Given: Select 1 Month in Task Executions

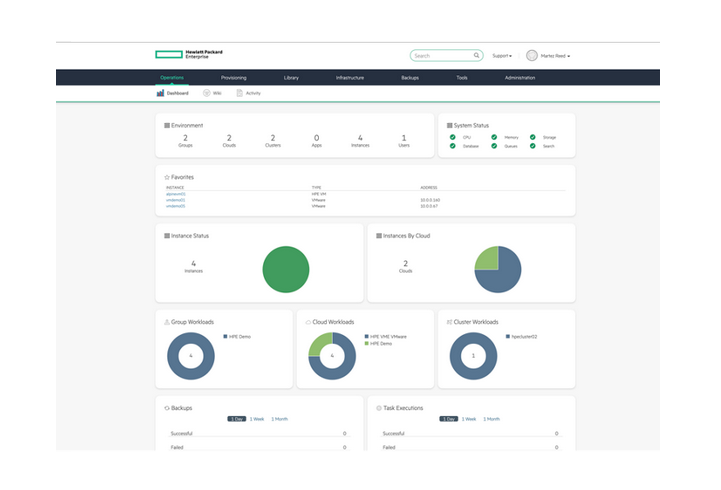Looking at the screenshot, I should pyautogui.click(x=491, y=419).
